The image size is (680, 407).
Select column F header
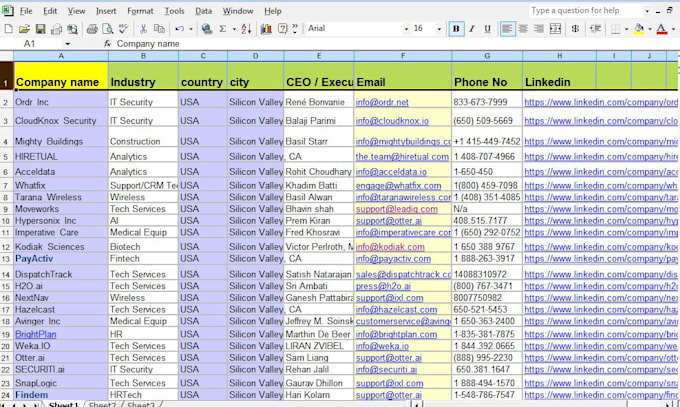click(403, 56)
